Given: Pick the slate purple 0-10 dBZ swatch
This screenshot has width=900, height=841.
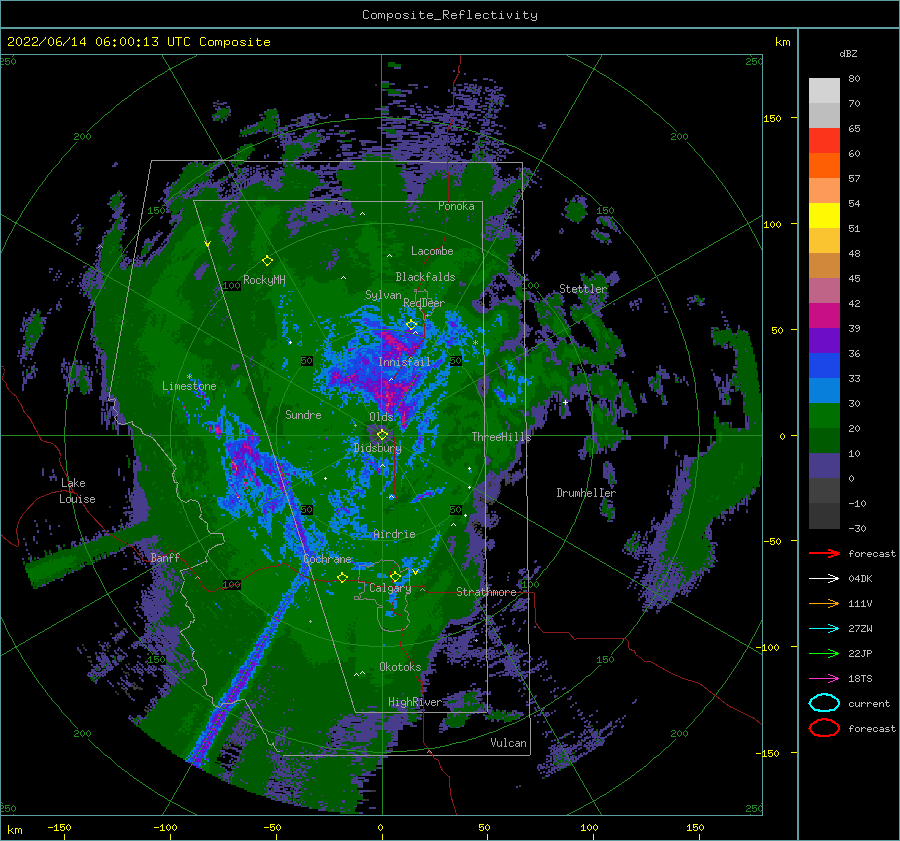Looking at the screenshot, I should tap(824, 466).
